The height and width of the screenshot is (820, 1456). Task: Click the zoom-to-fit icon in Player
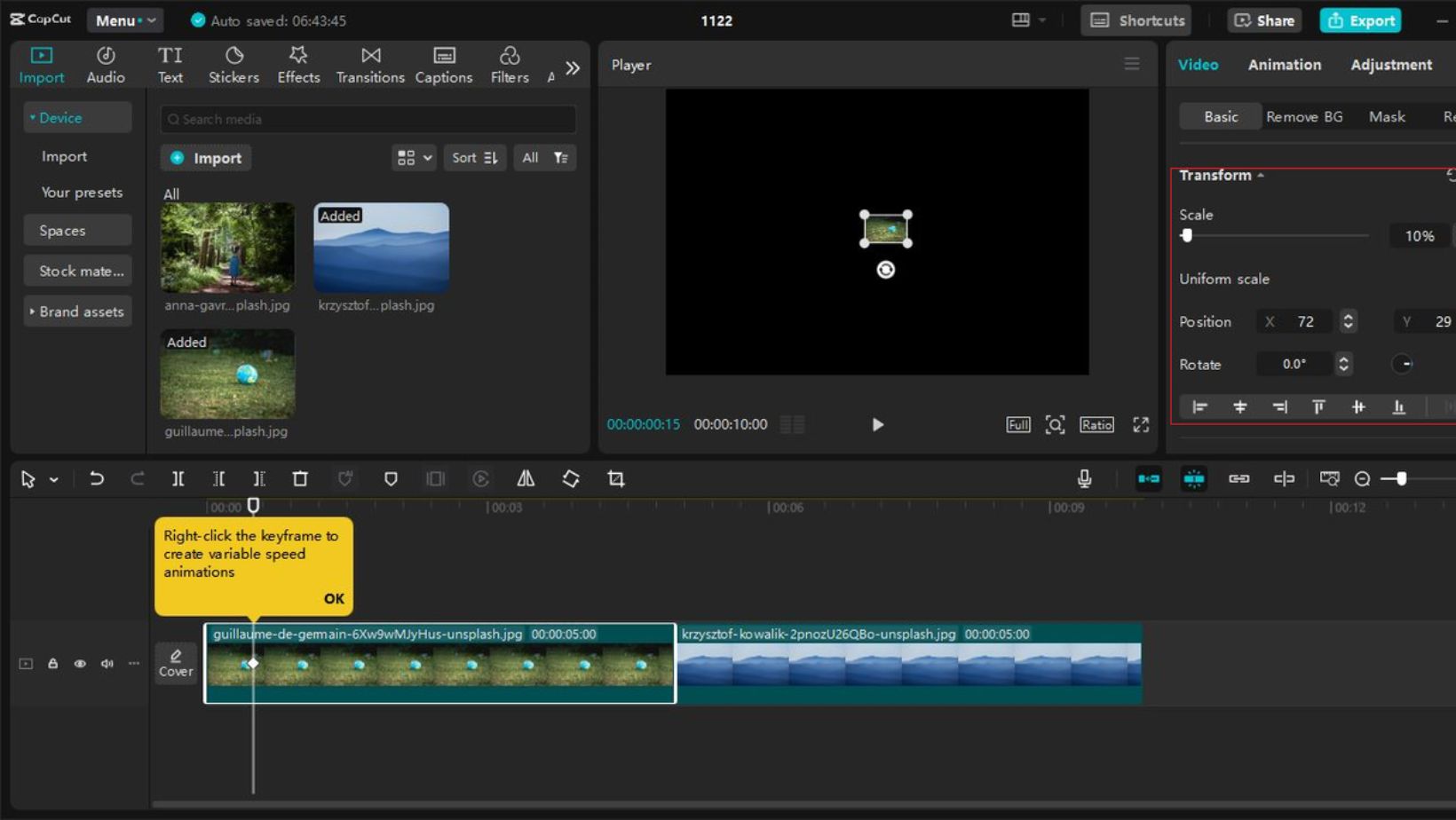coord(1055,424)
